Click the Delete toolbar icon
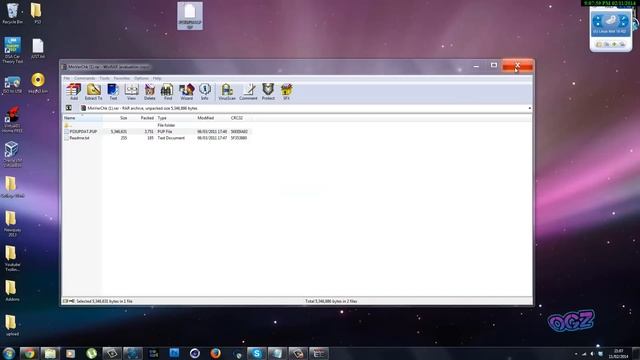Screen dimensions: 640x360 (149, 91)
